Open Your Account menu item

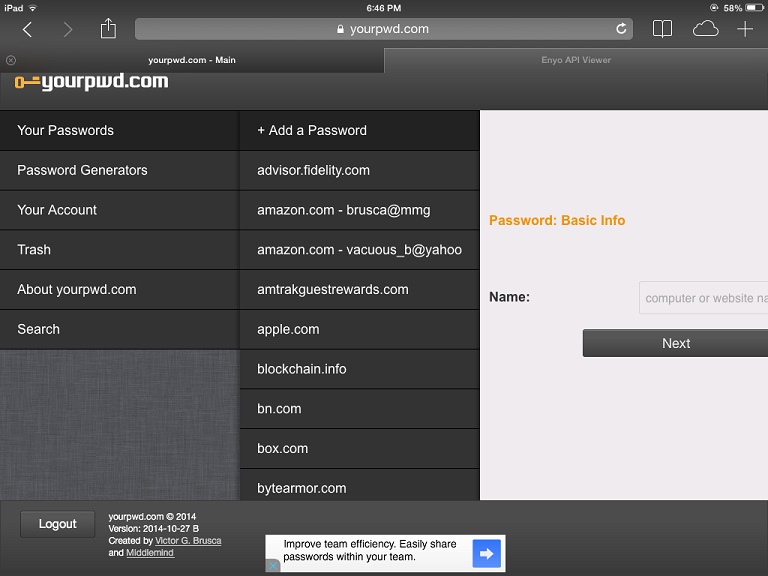(120, 210)
